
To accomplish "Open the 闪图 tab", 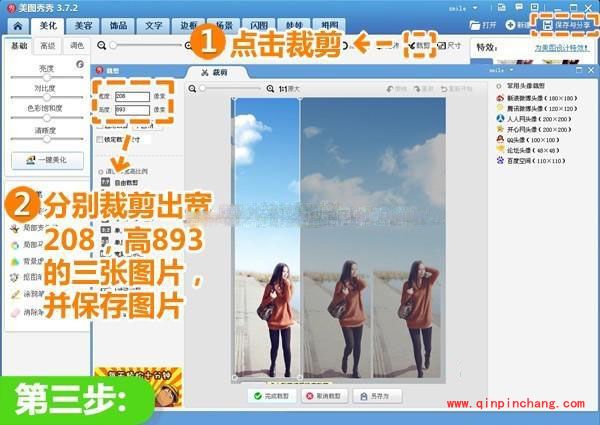I will pyautogui.click(x=259, y=26).
